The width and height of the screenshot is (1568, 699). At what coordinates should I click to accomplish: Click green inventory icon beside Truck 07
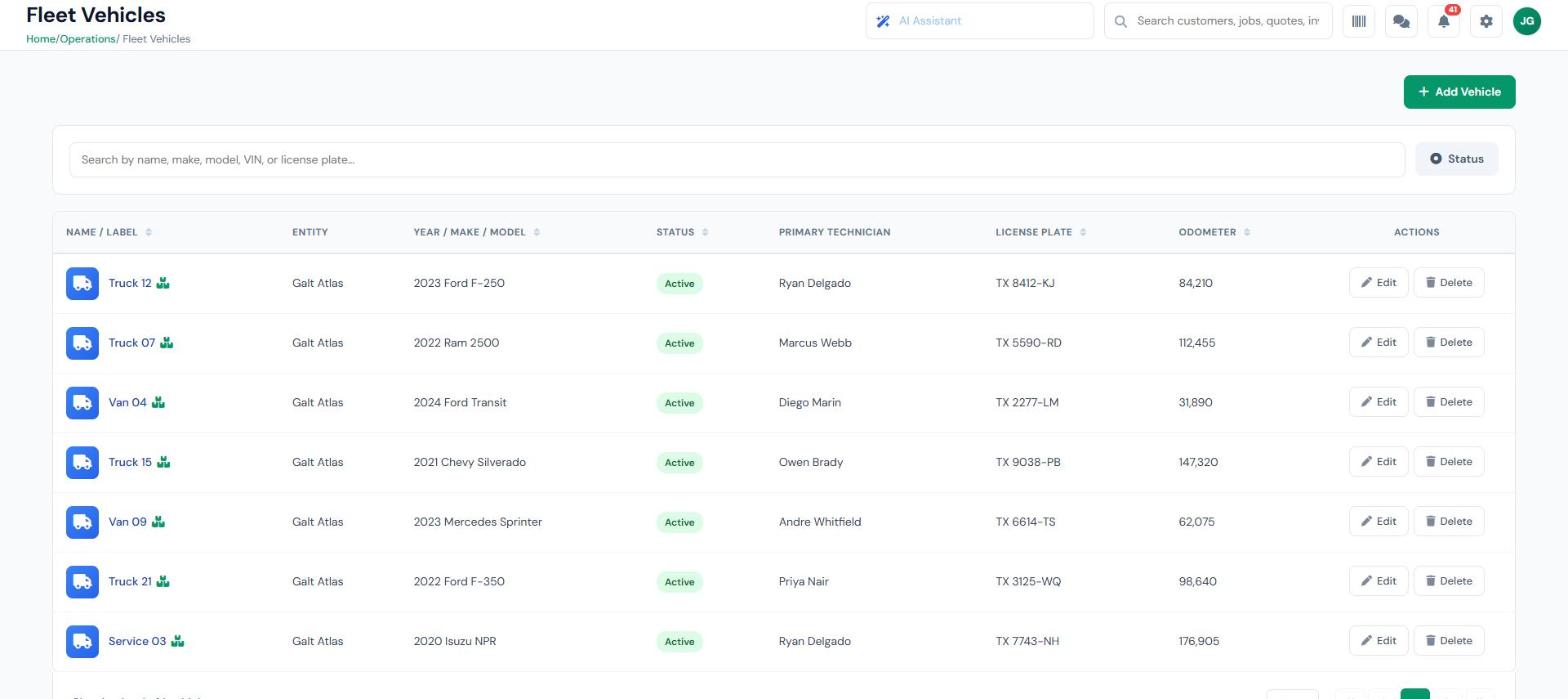(x=167, y=343)
